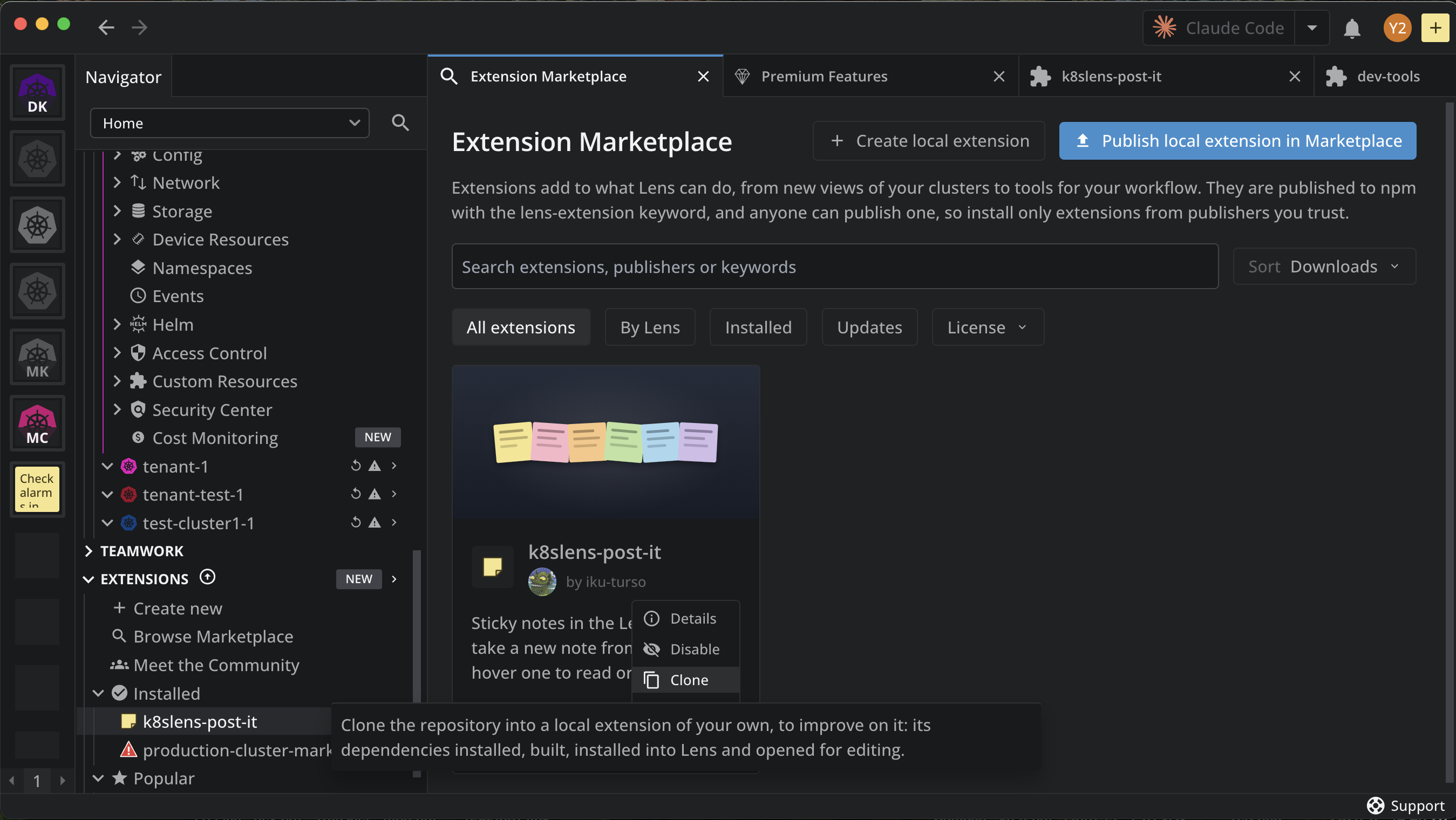This screenshot has width=1456, height=820.
Task: Click the warning icon for tenant-1
Action: [x=375, y=466]
